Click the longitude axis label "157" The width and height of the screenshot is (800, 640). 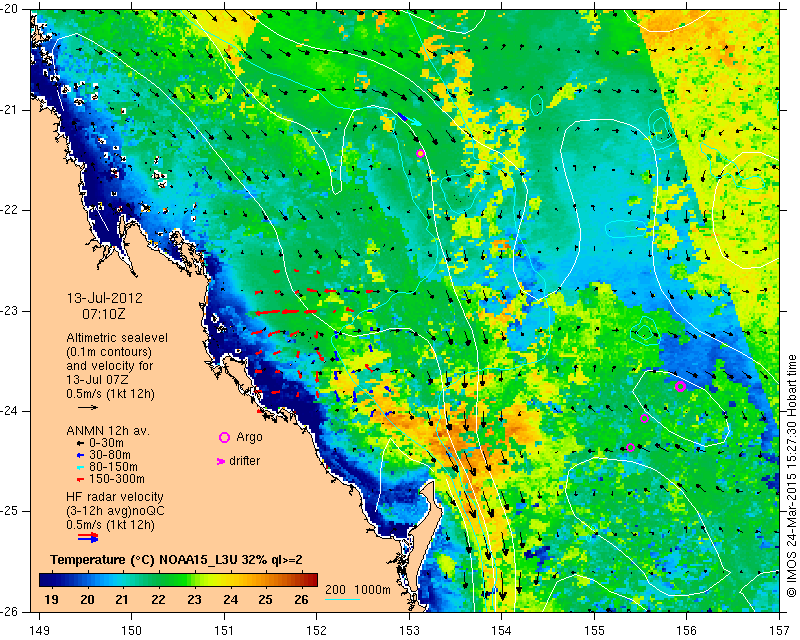(x=780, y=630)
